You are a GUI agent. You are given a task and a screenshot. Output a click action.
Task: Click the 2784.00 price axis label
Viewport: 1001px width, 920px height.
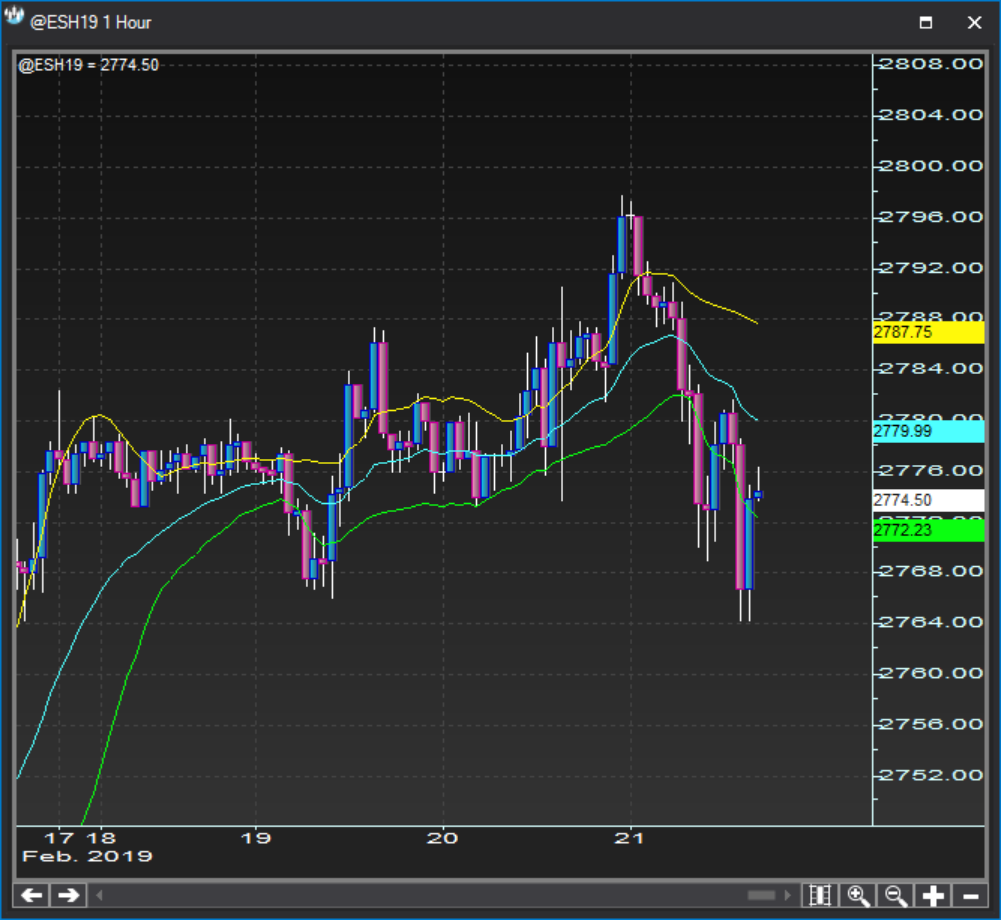point(931,368)
